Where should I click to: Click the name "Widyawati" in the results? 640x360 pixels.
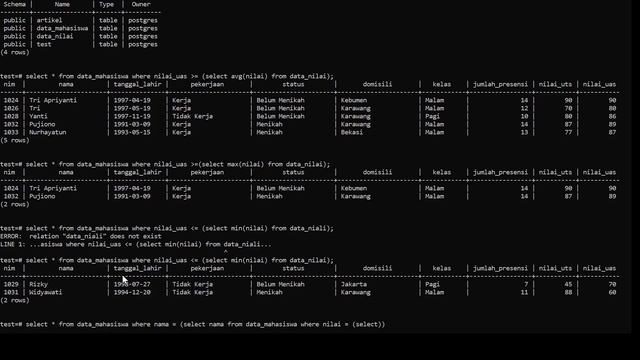coord(46,292)
